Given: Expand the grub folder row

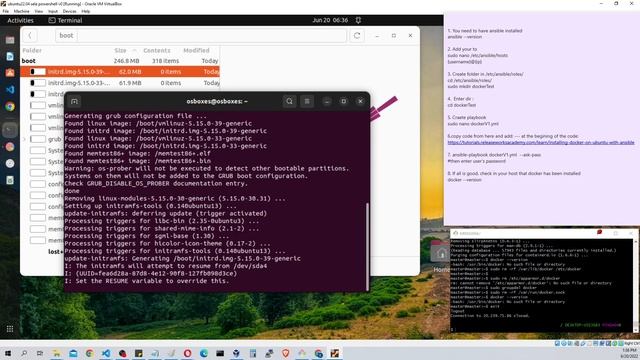Looking at the screenshot, I should coord(24,139).
